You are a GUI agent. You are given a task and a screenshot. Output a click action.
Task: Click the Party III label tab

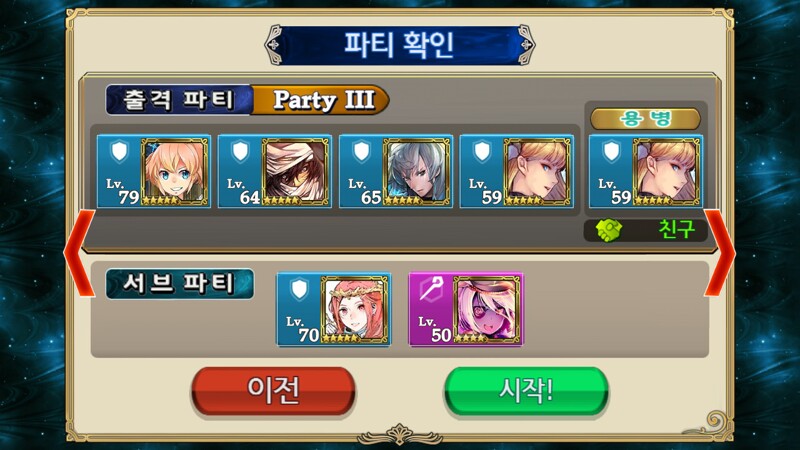(321, 100)
